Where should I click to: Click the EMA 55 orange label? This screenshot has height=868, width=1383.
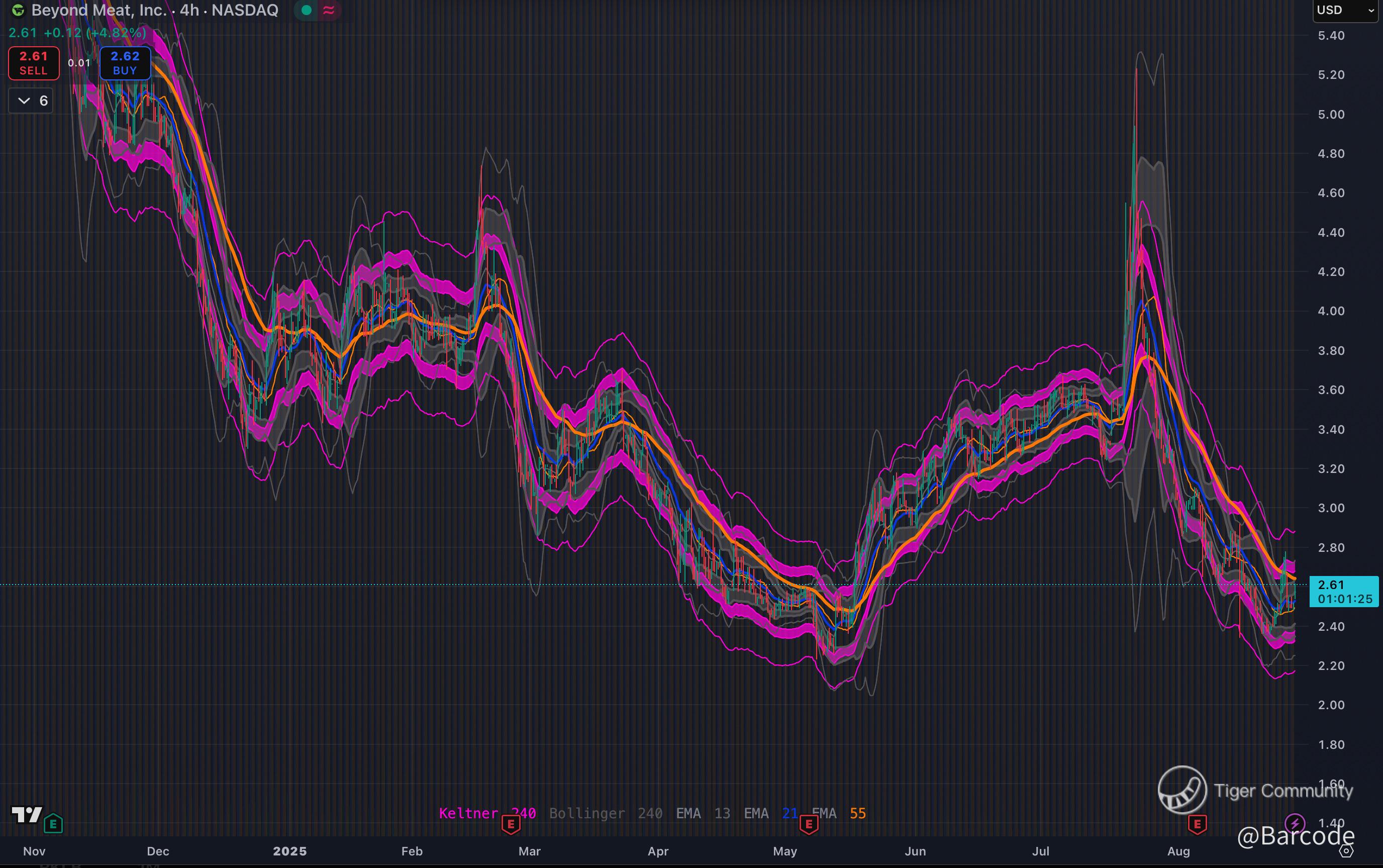point(857,813)
